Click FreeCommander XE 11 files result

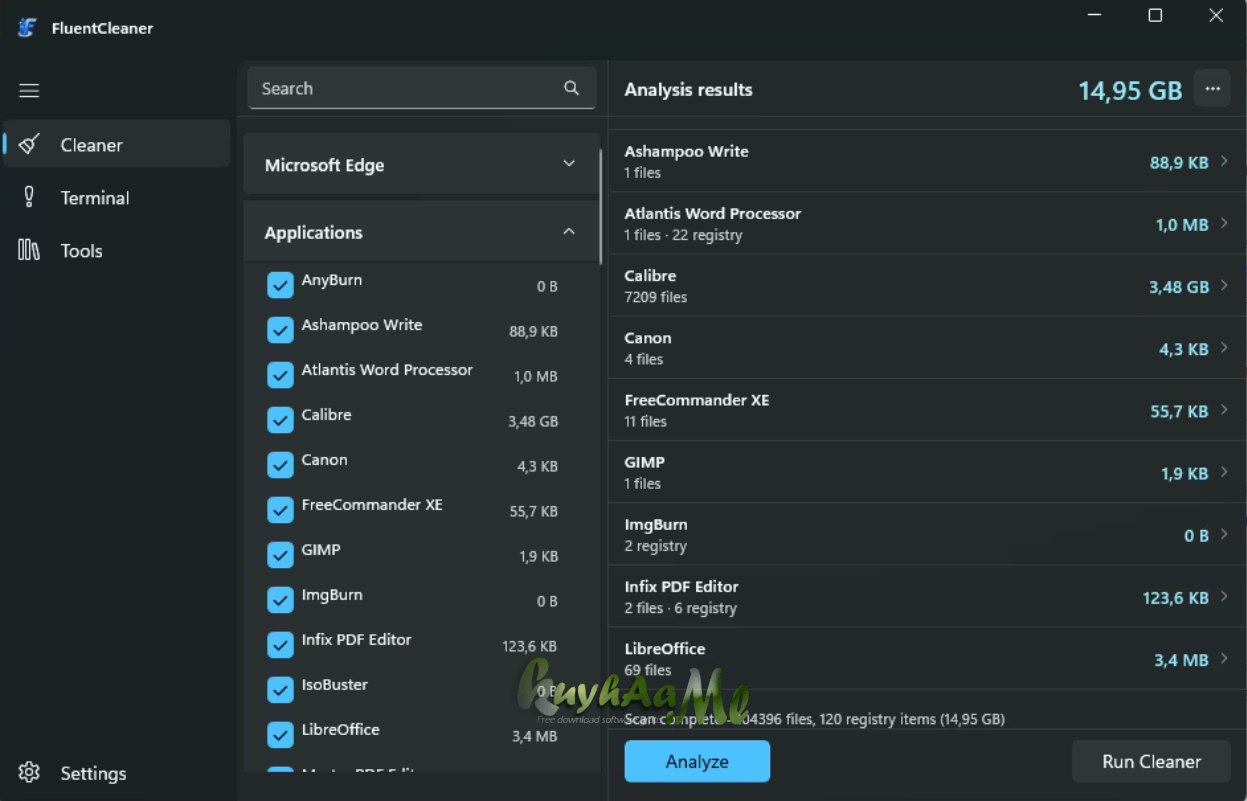pyautogui.click(x=927, y=410)
